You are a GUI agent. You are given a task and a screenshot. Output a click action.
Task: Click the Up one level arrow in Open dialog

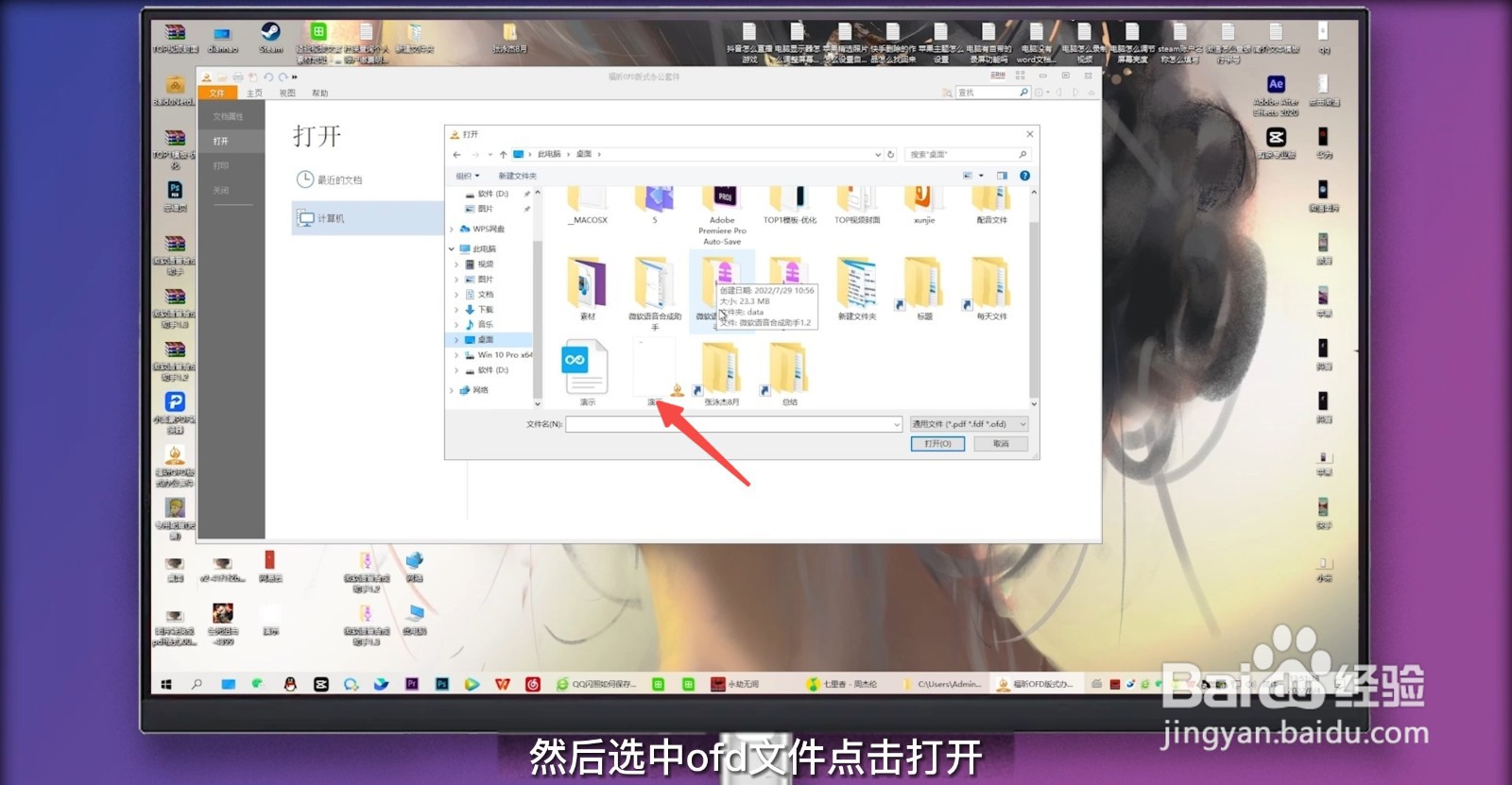click(503, 154)
